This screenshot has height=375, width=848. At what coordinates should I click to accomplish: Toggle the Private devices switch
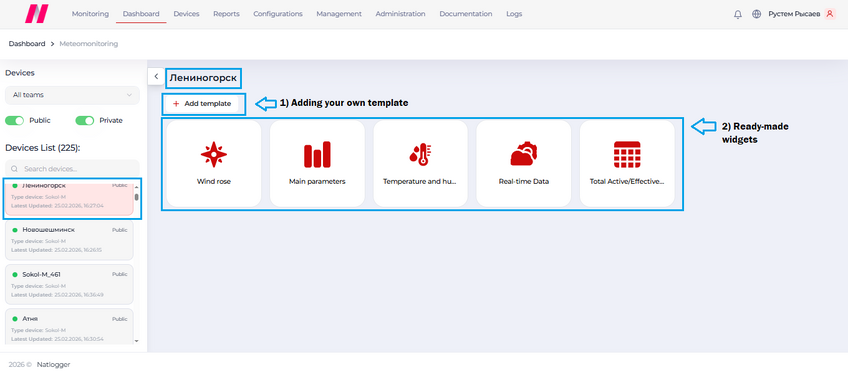[x=84, y=120]
